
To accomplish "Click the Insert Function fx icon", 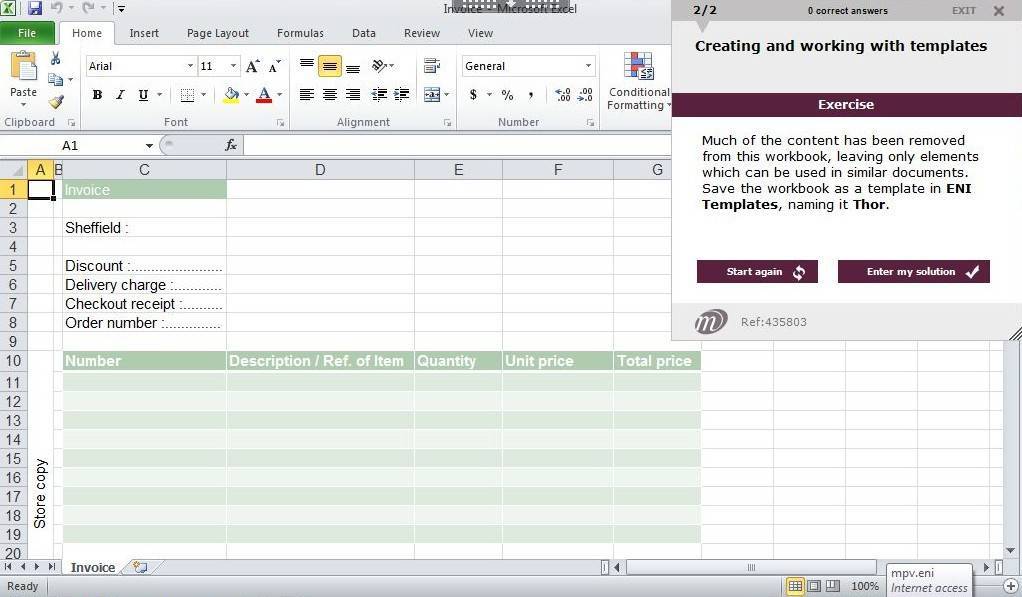I will point(231,145).
